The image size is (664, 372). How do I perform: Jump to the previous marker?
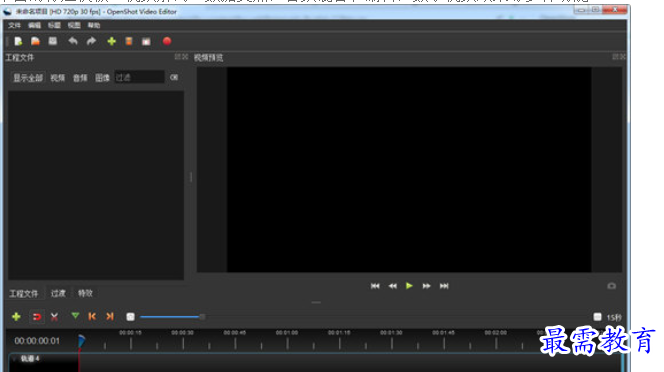pos(92,316)
